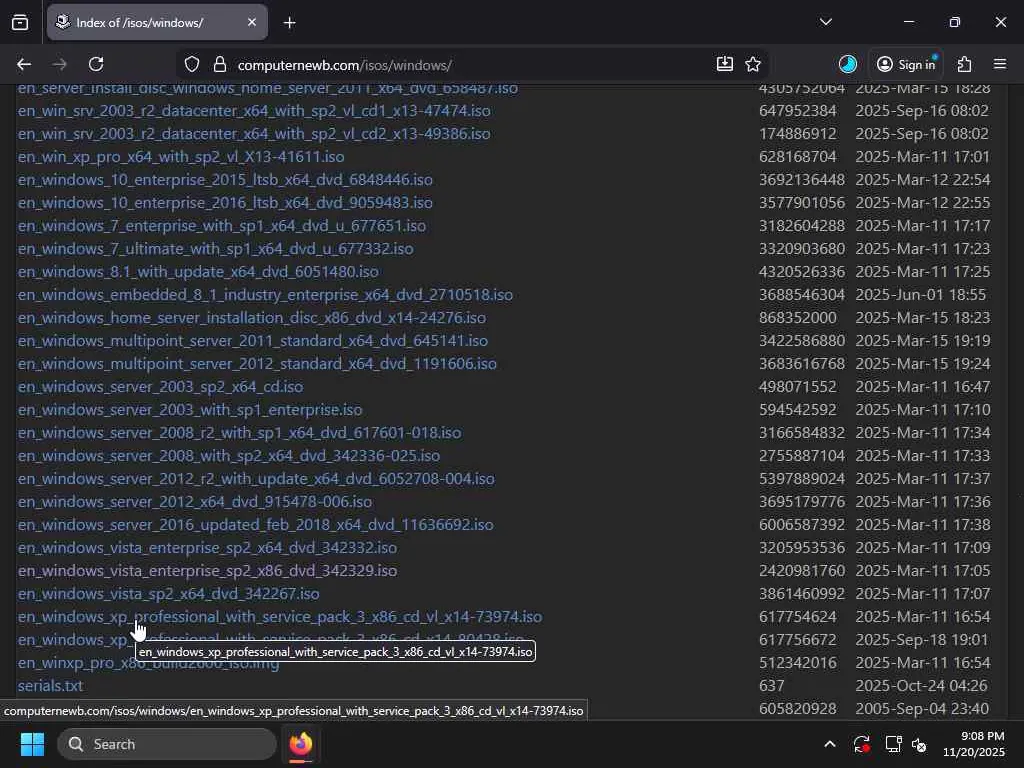Click date 2025-Oct-24 04:26 text
This screenshot has height=768, width=1024.
[921, 686]
